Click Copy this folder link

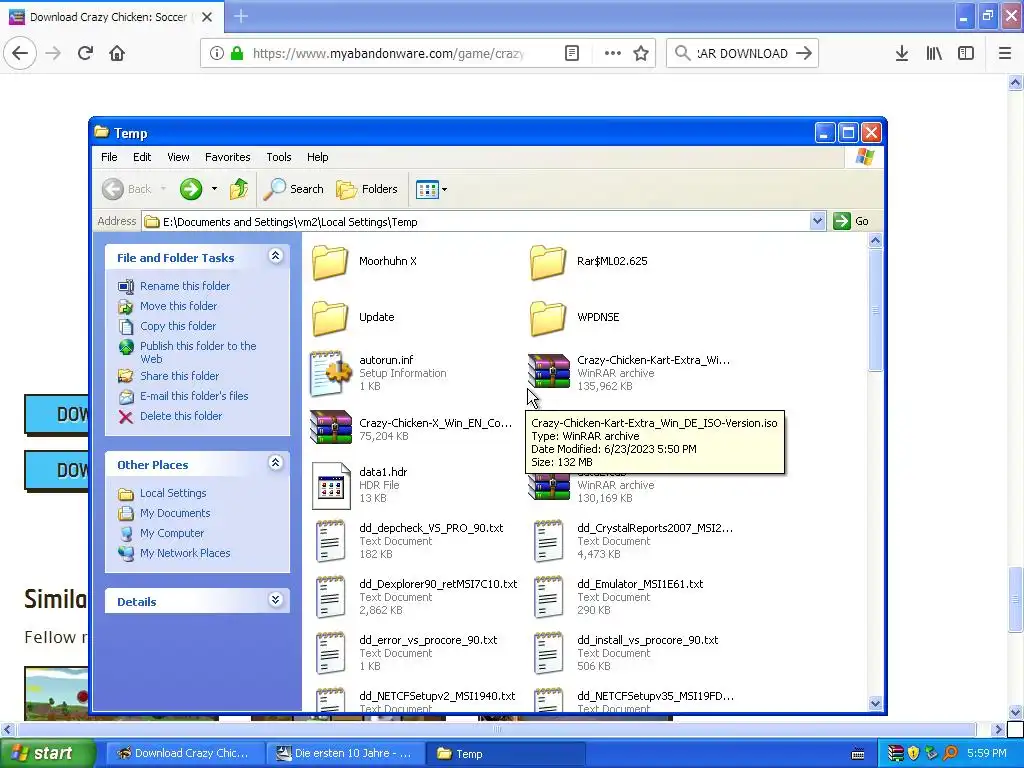tap(178, 327)
